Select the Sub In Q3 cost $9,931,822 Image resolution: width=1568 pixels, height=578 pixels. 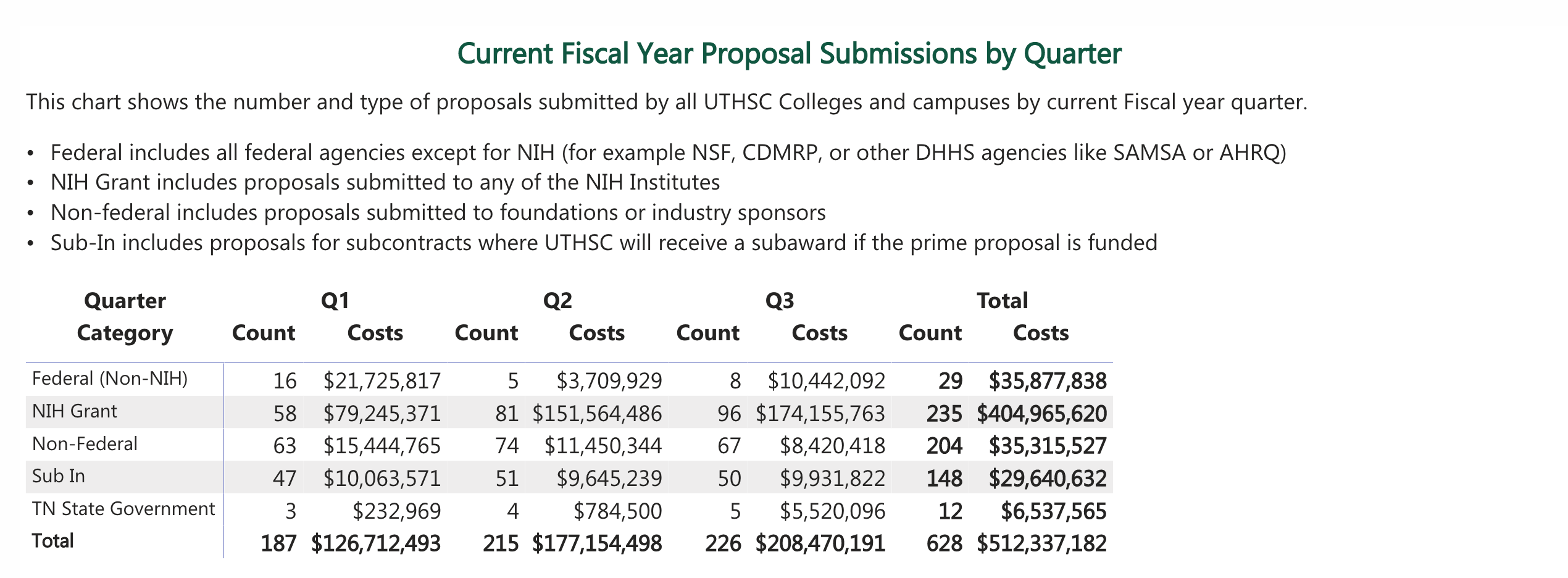point(832,479)
